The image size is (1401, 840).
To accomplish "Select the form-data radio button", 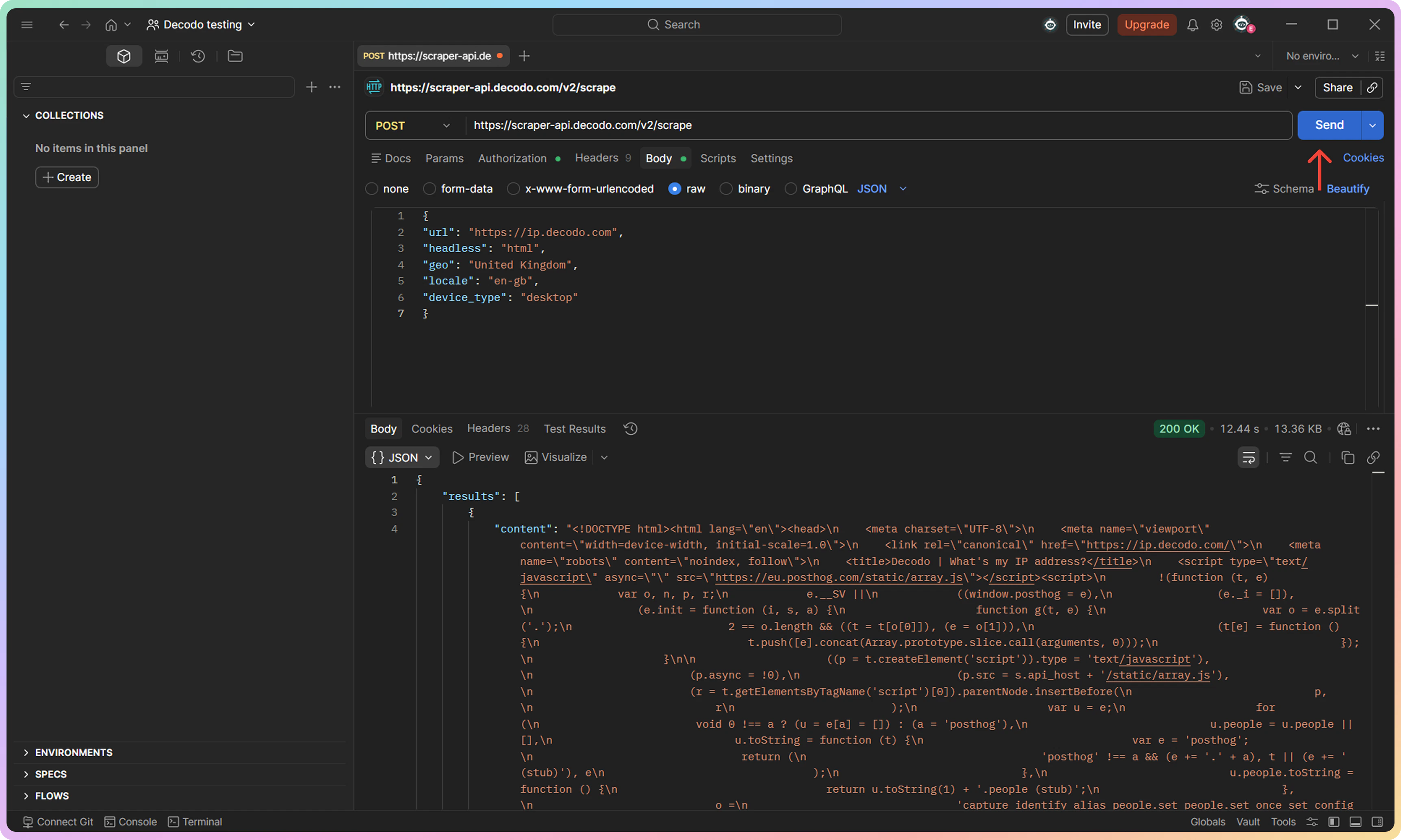I will pos(429,188).
